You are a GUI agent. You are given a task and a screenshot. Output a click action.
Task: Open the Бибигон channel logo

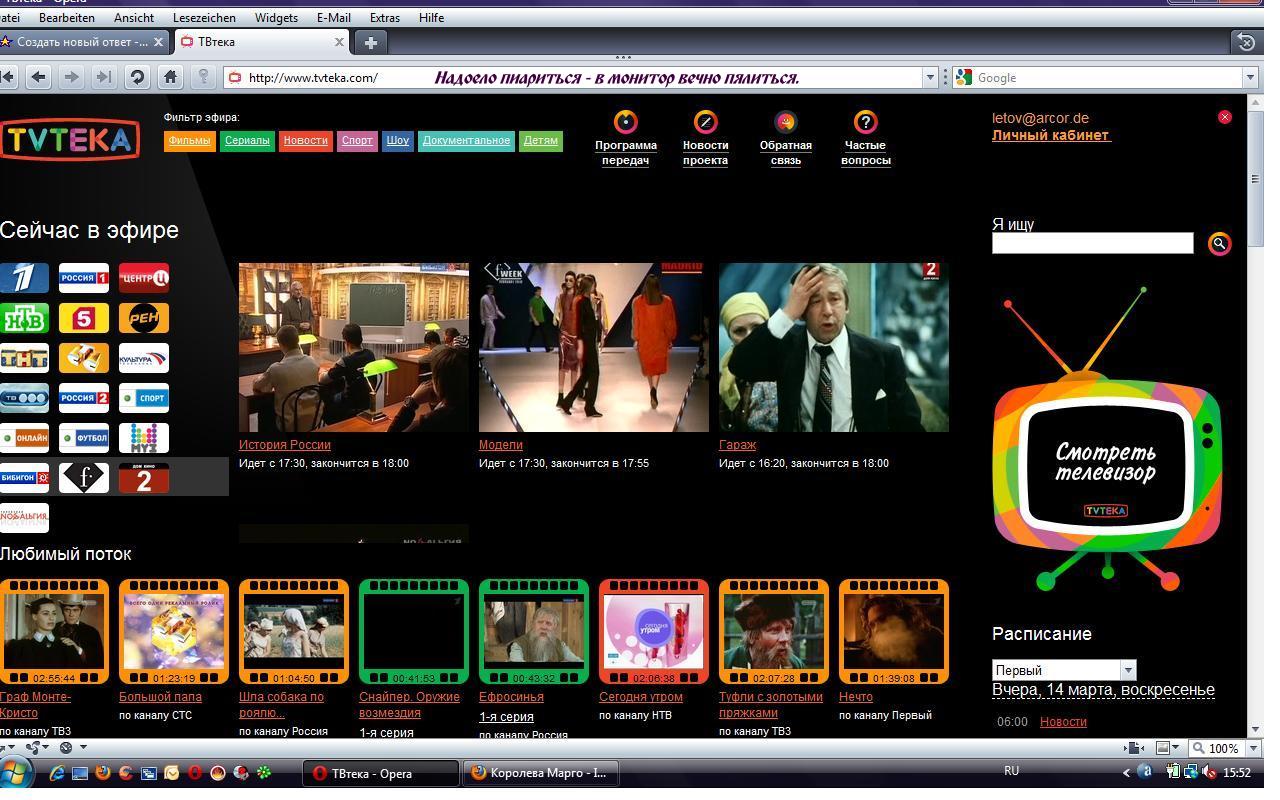pyautogui.click(x=24, y=478)
